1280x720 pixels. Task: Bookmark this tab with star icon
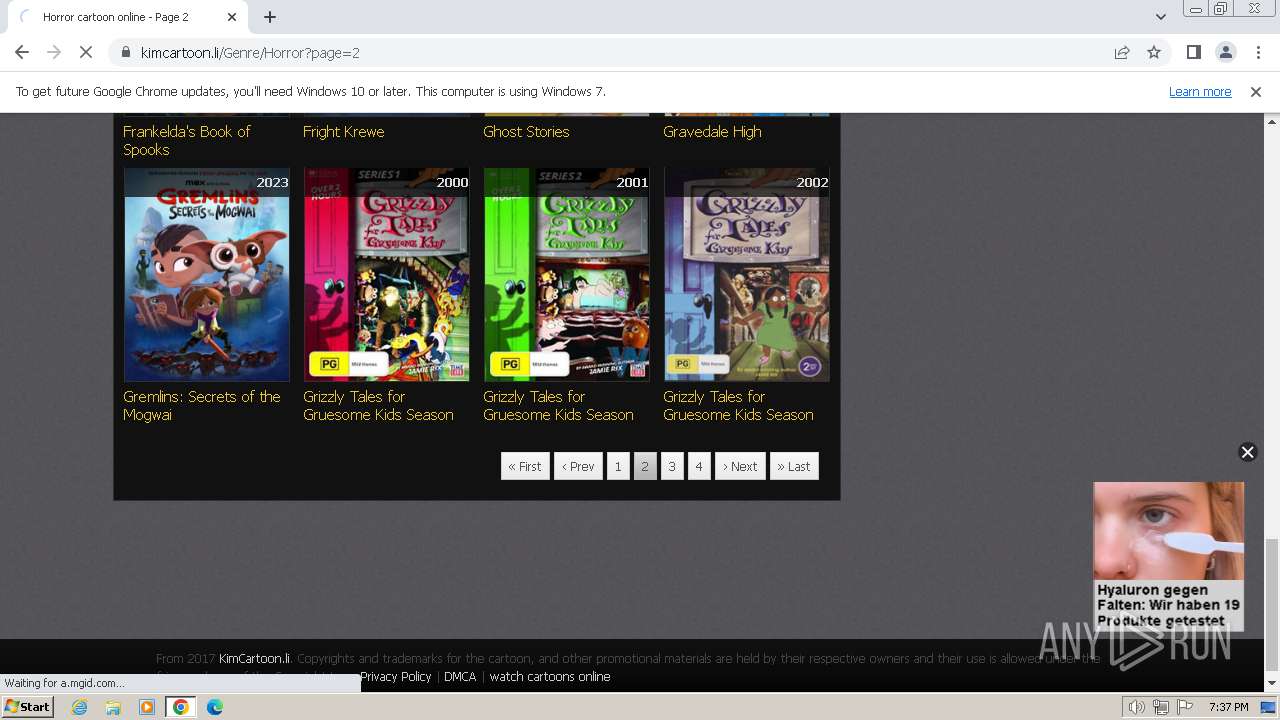[1154, 52]
